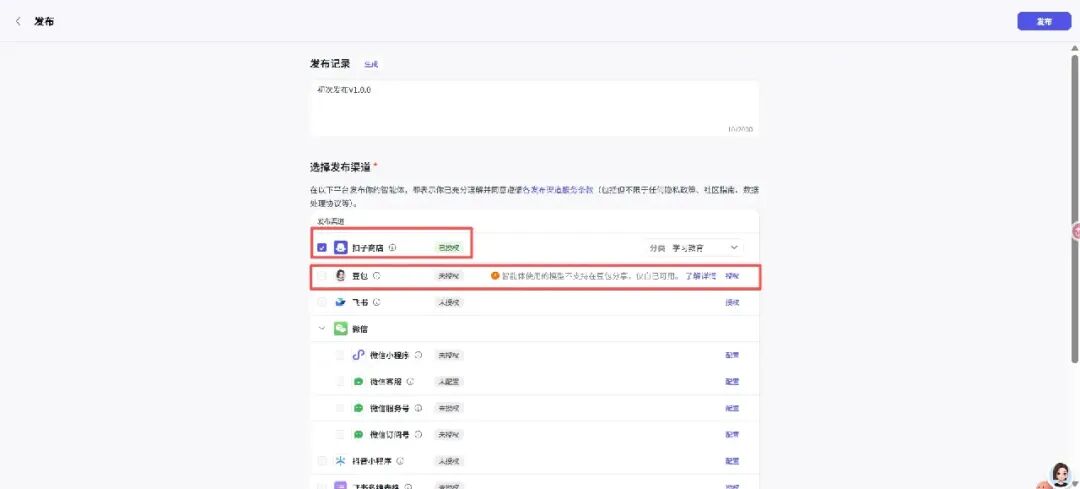
Task: Click the green 微信 logo icon
Action: click(x=340, y=329)
